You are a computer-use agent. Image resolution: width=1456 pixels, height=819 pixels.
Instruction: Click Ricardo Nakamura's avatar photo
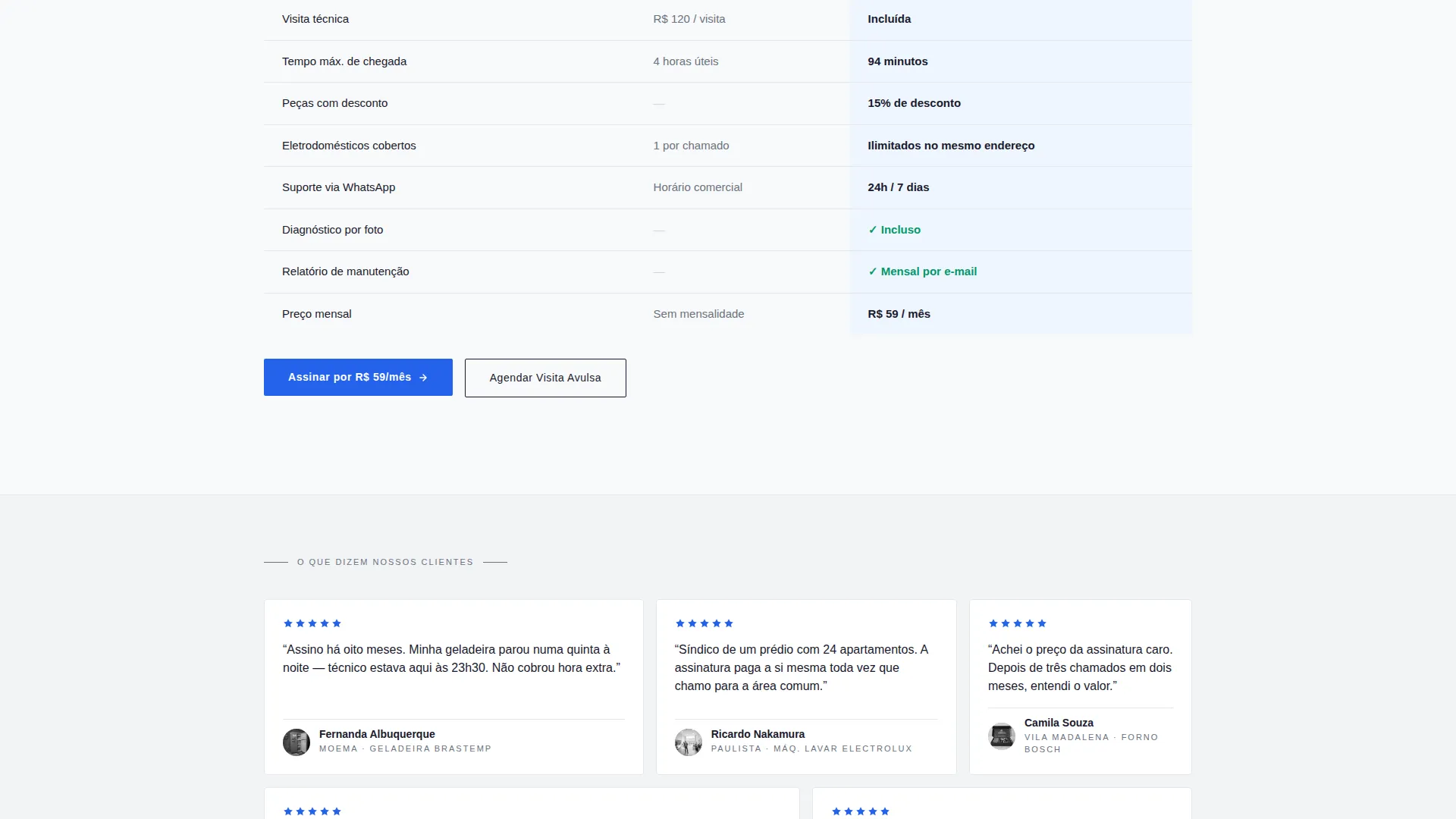click(689, 742)
